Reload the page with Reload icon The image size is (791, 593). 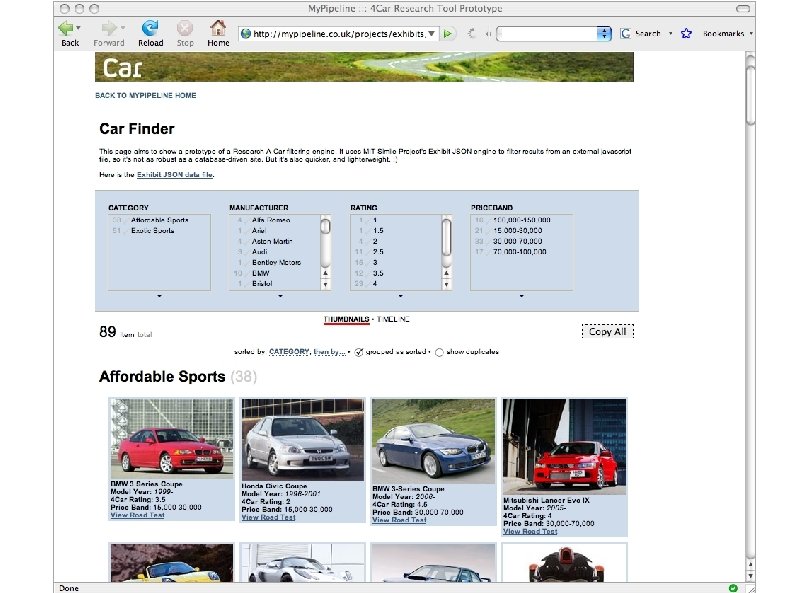click(150, 28)
